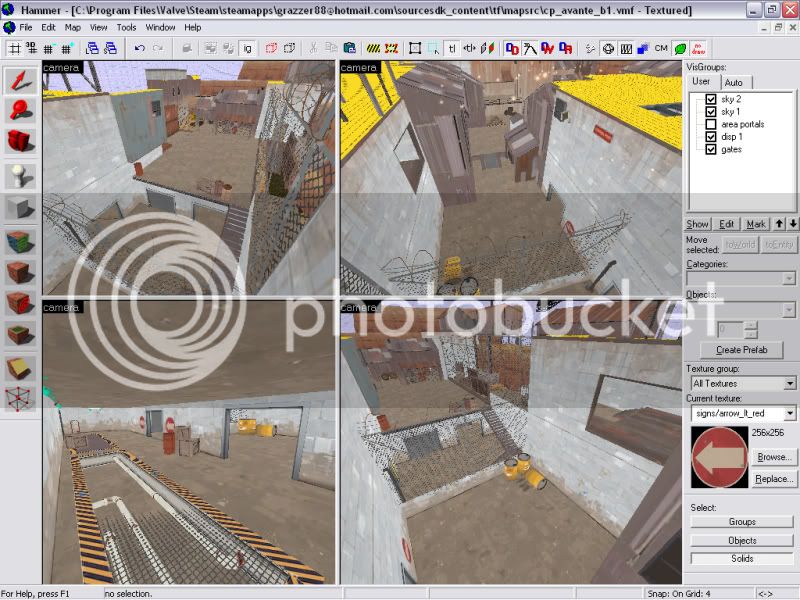Select the Block tool
800x600 pixels.
(x=20, y=208)
